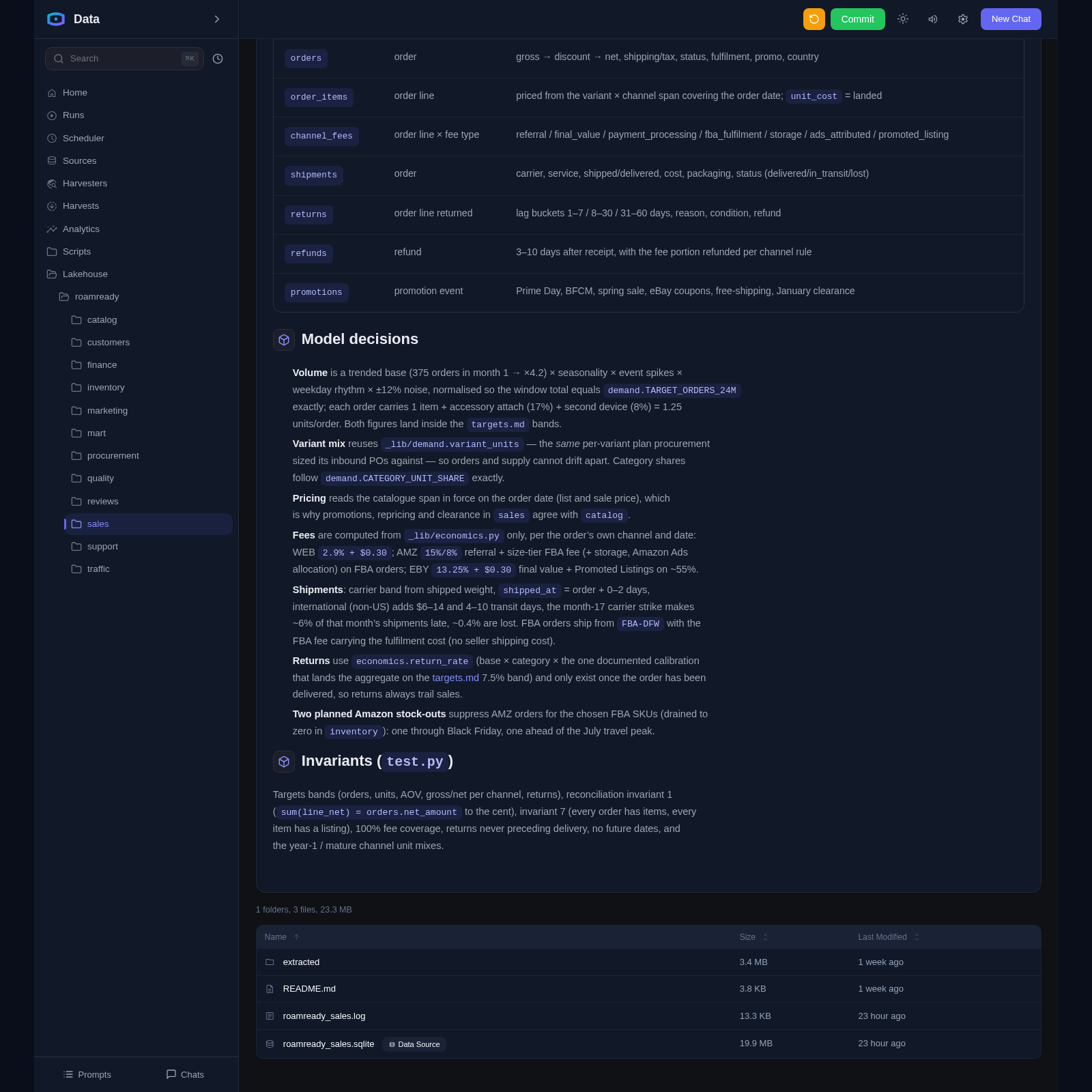This screenshot has height=1092, width=1092.
Task: Open the Chats tab at bottom
Action: pyautogui.click(x=185, y=1074)
